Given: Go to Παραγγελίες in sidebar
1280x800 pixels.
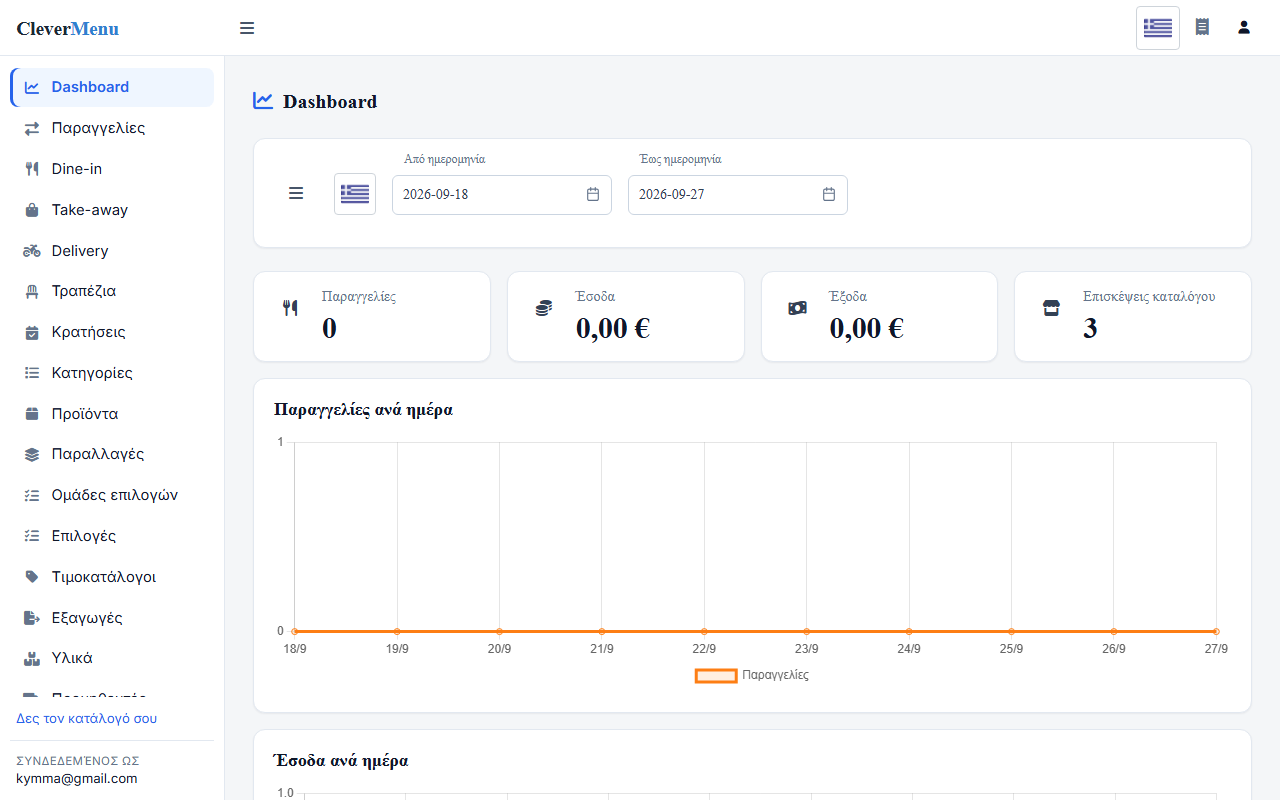Looking at the screenshot, I should click(x=112, y=128).
